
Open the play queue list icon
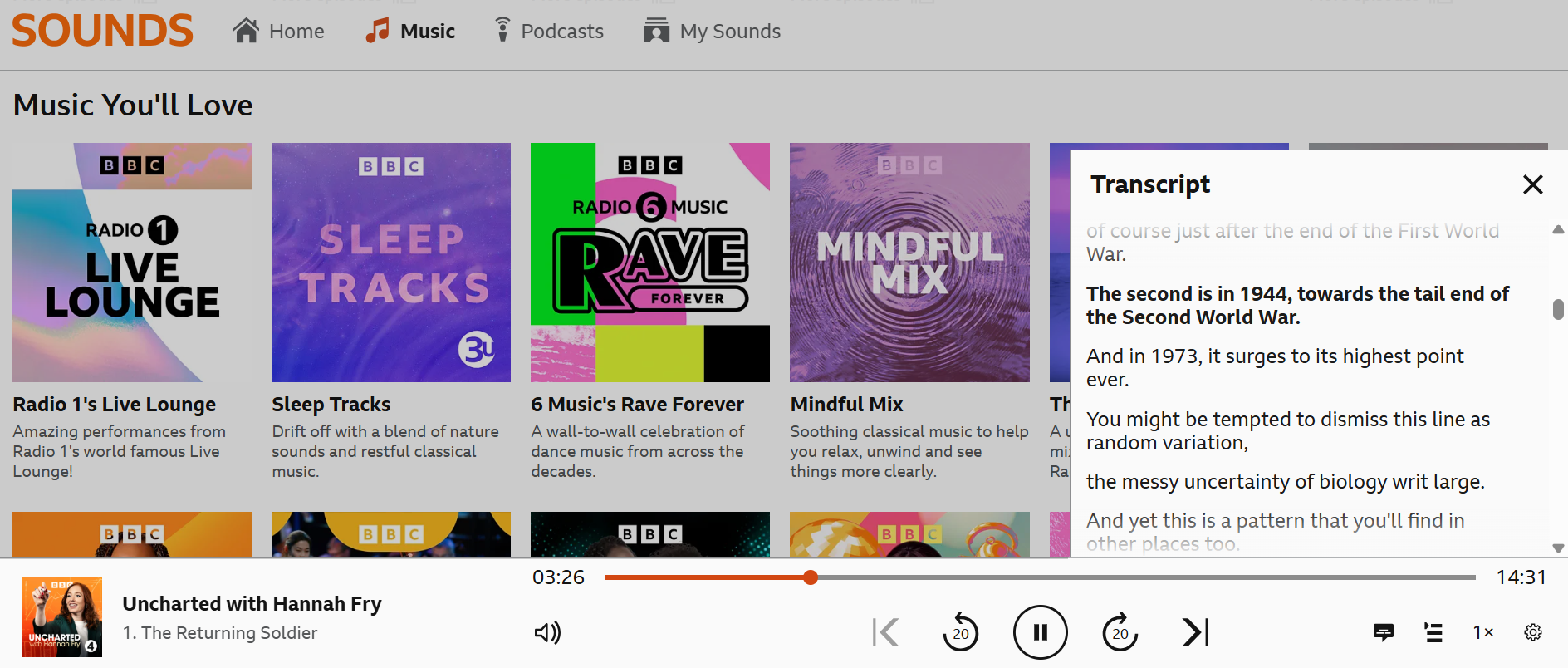coord(1433,633)
